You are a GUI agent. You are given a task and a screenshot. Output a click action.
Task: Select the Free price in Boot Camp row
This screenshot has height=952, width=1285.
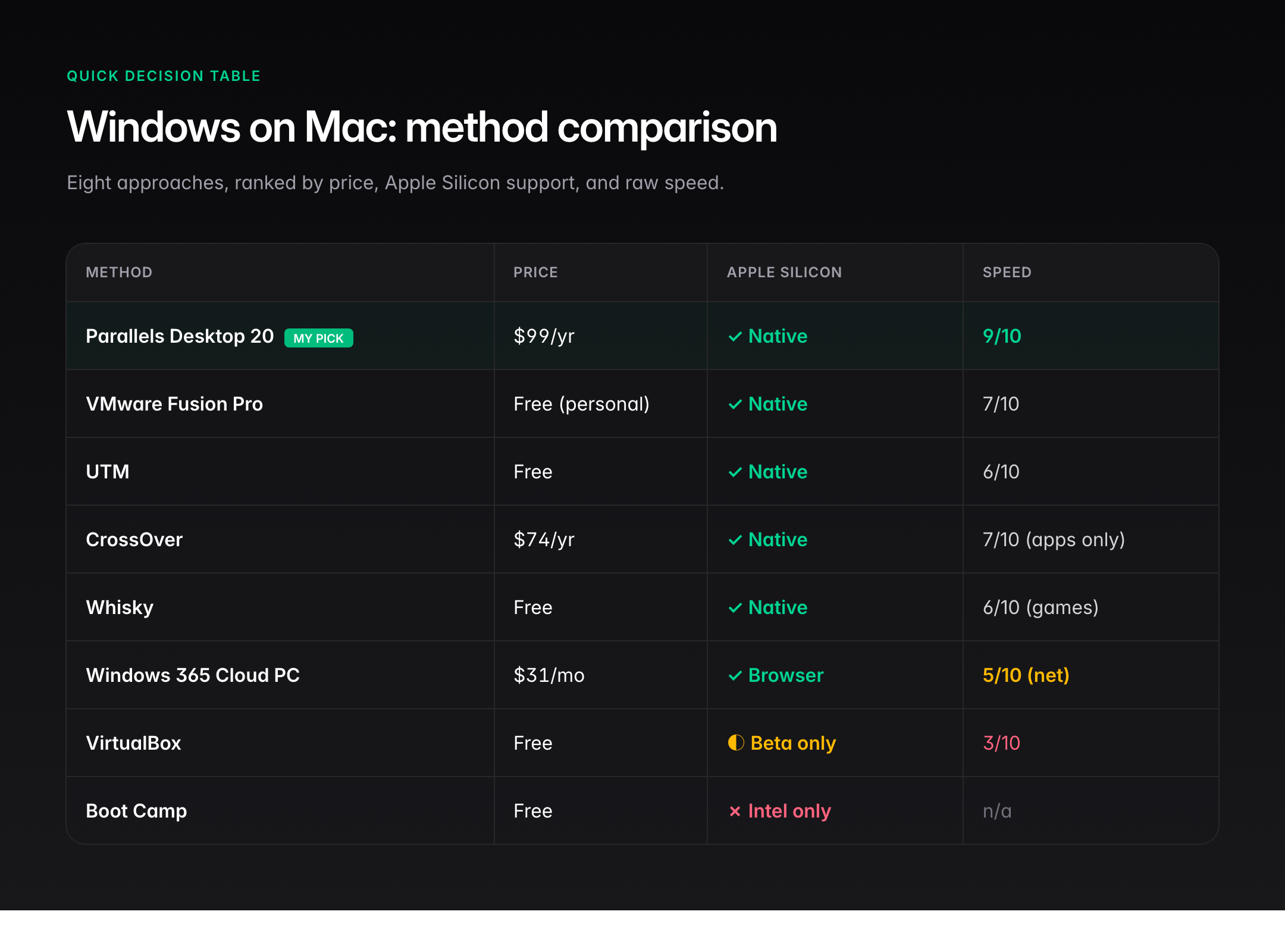pos(533,811)
